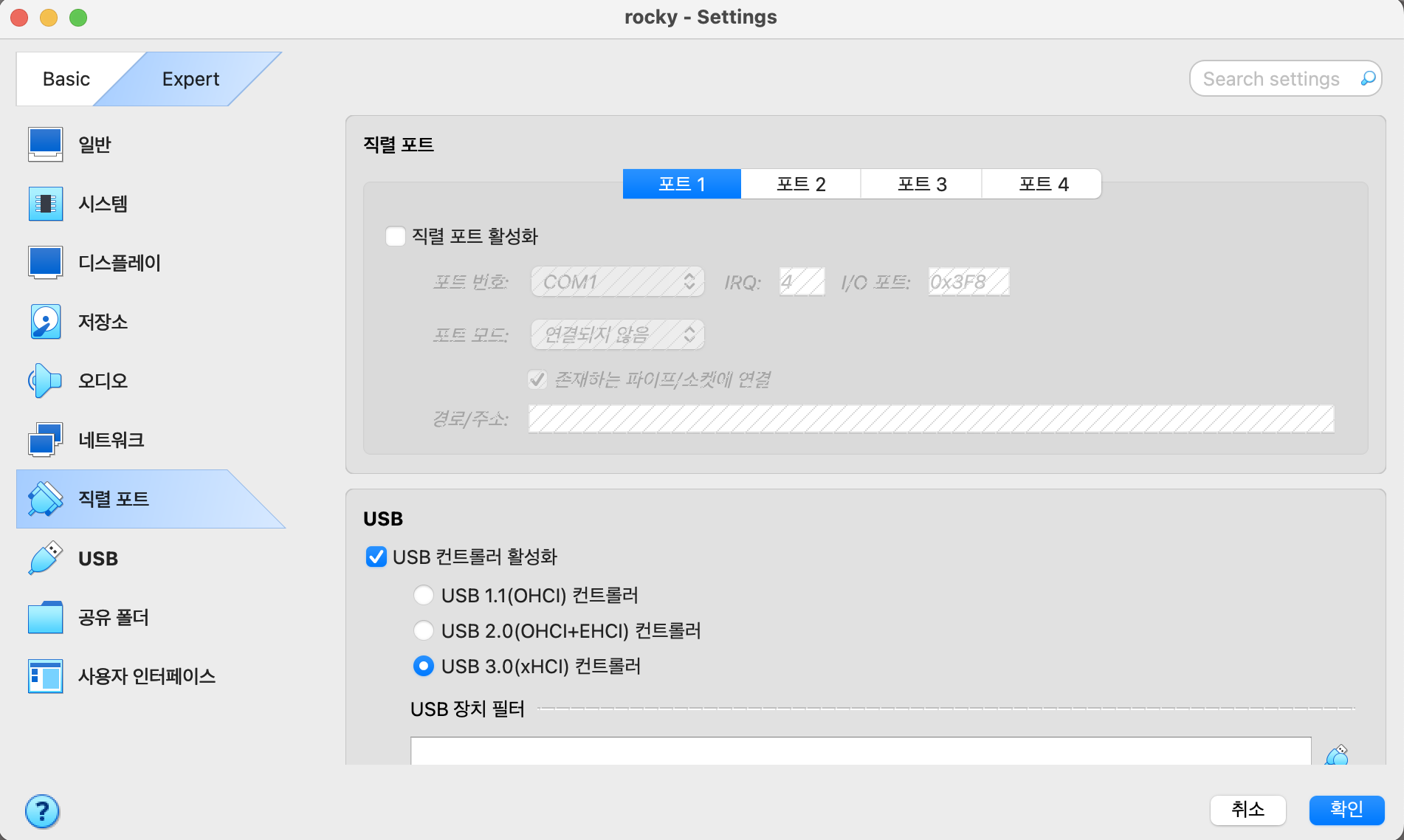The width and height of the screenshot is (1404, 840).
Task: Click the I/O 포트 0x3F8 field
Action: pyautogui.click(x=968, y=281)
